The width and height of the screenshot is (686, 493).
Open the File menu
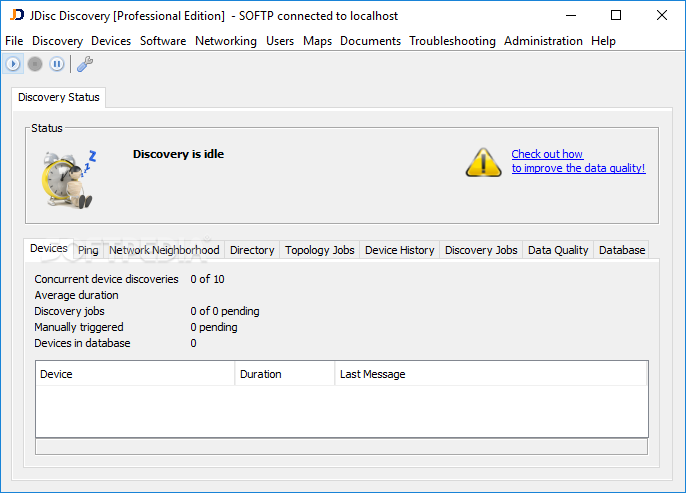(14, 41)
